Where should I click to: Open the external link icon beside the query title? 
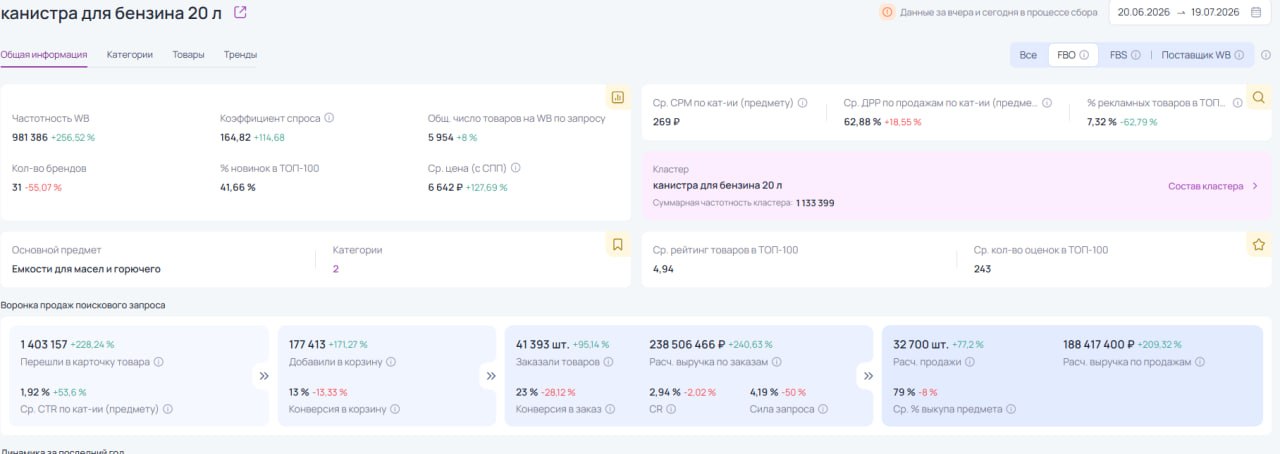pyautogui.click(x=240, y=13)
